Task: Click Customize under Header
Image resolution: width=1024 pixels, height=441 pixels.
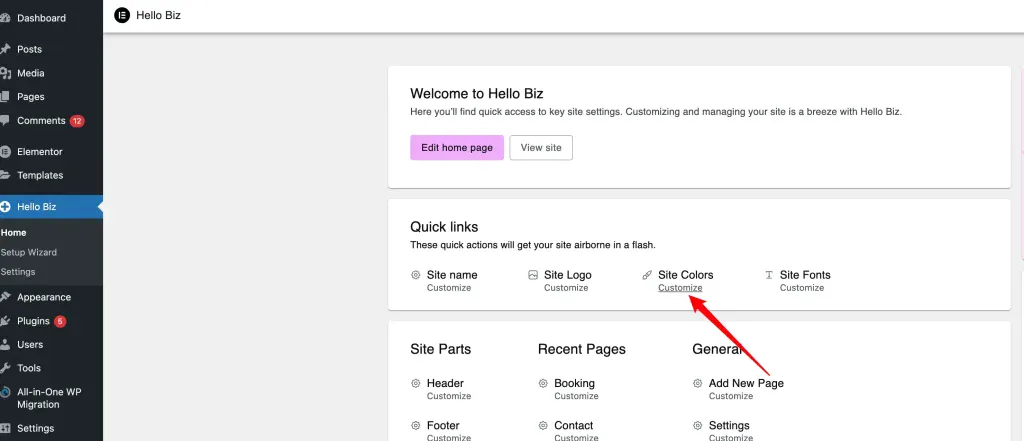Action: click(449, 396)
